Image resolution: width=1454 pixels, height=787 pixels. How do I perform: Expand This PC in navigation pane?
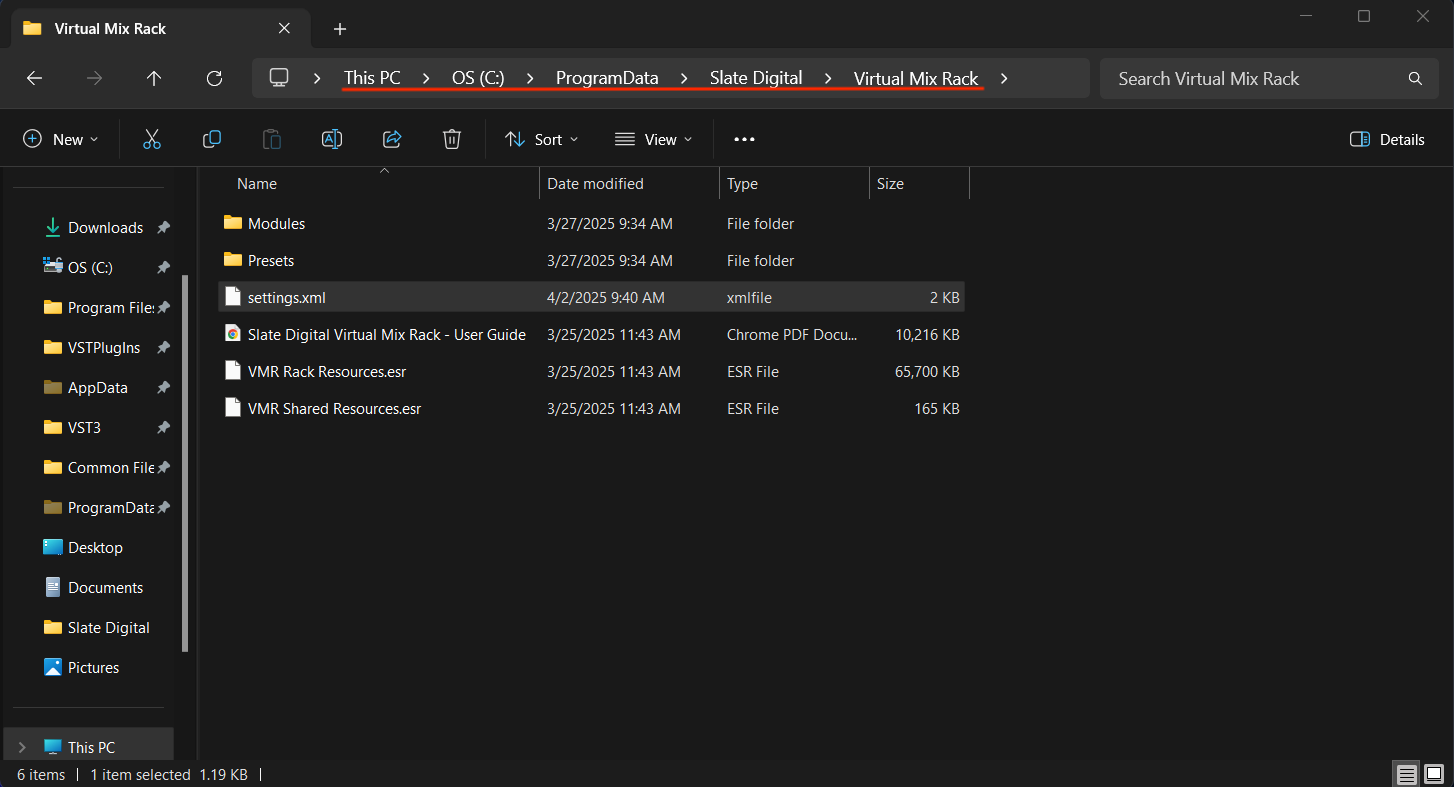click(x=22, y=747)
